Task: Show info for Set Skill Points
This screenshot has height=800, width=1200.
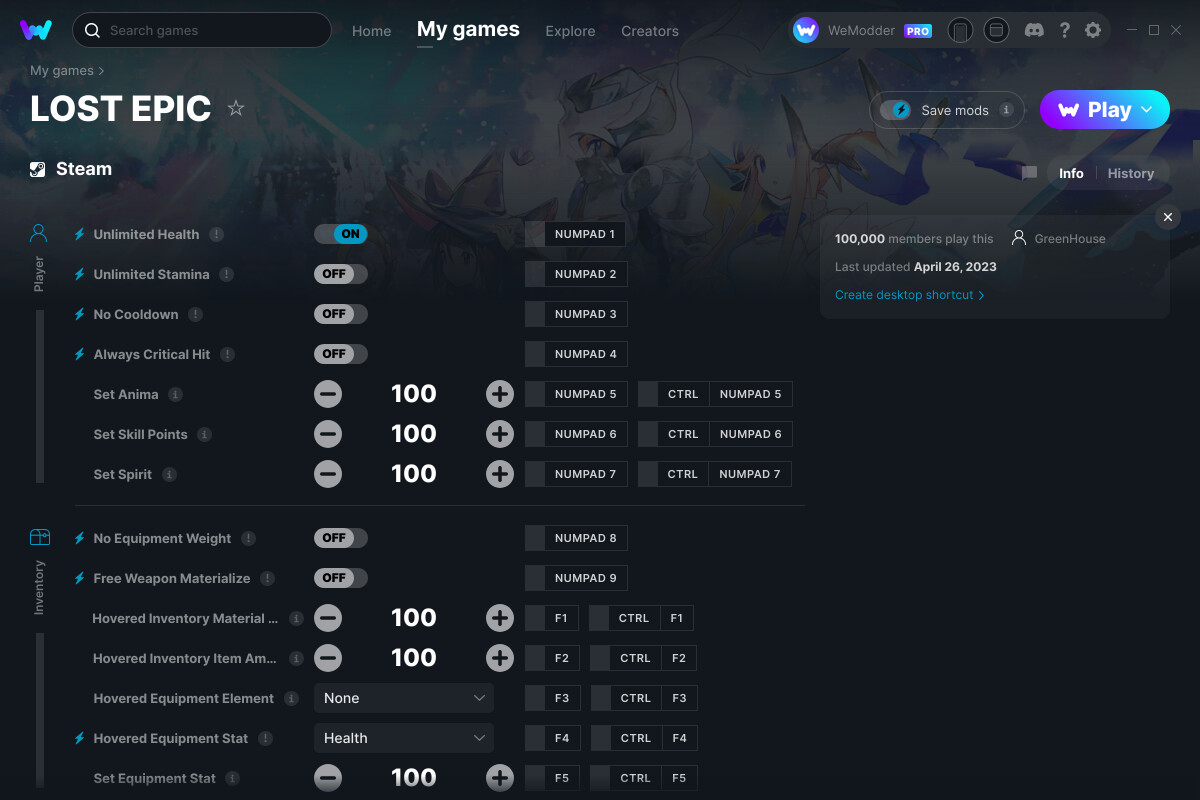Action: [204, 434]
